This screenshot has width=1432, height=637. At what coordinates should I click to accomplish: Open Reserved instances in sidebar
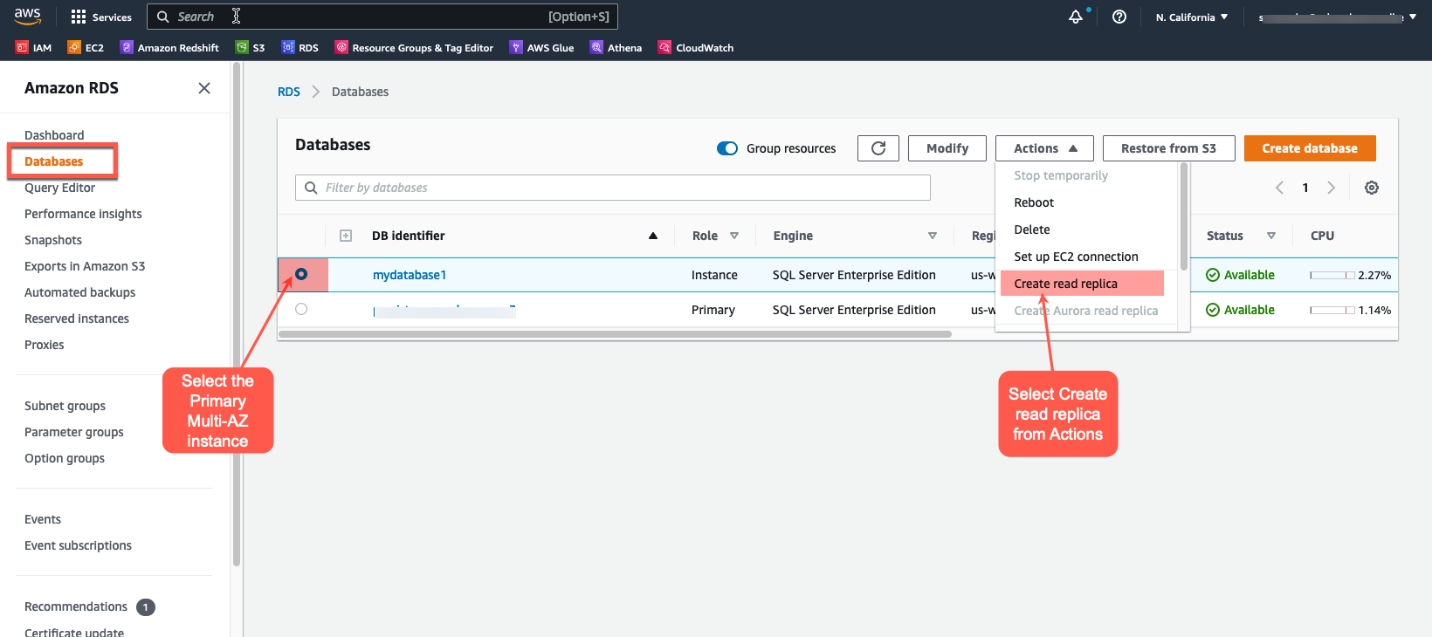point(77,318)
